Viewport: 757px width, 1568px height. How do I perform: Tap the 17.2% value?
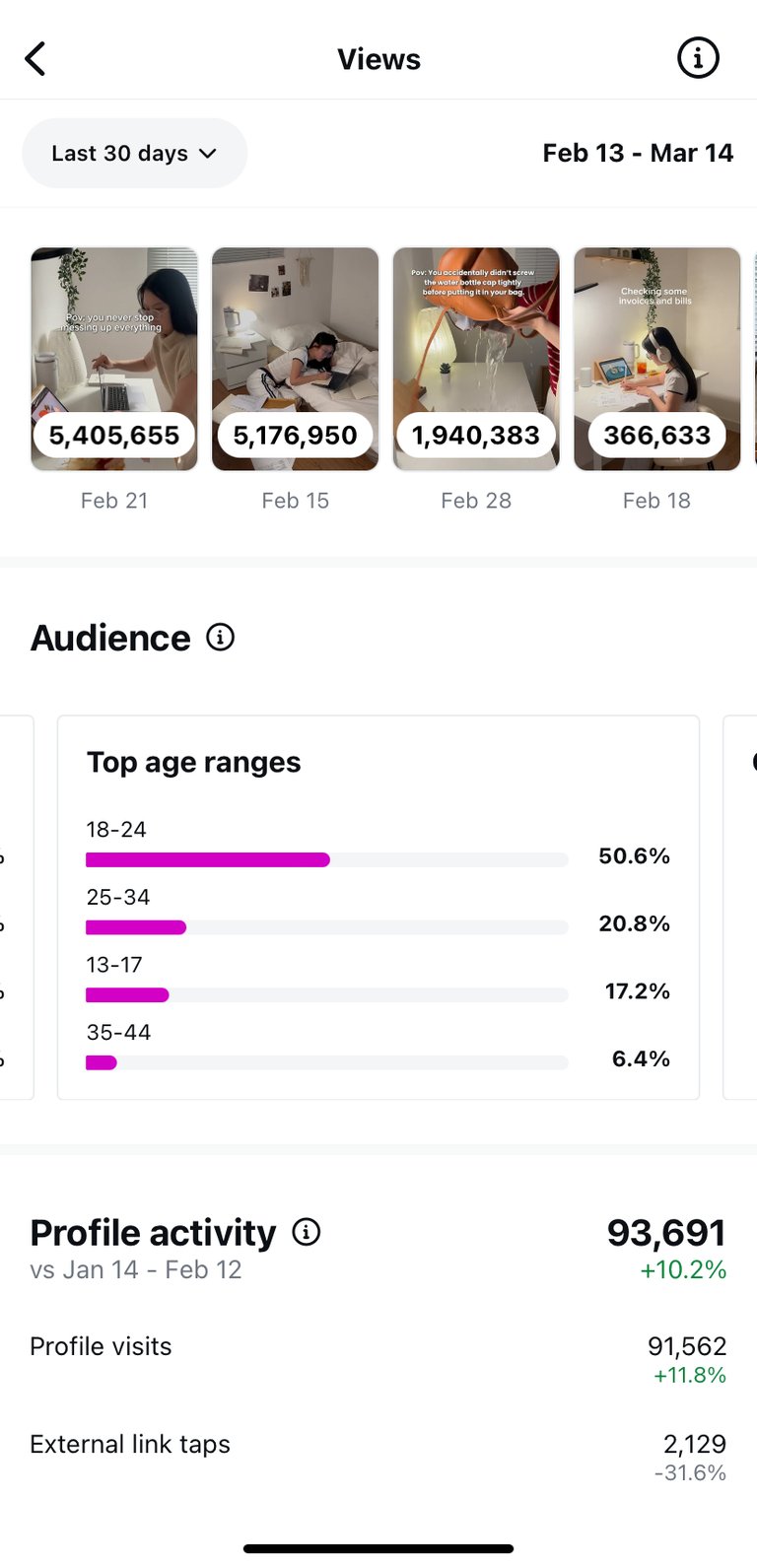638,991
